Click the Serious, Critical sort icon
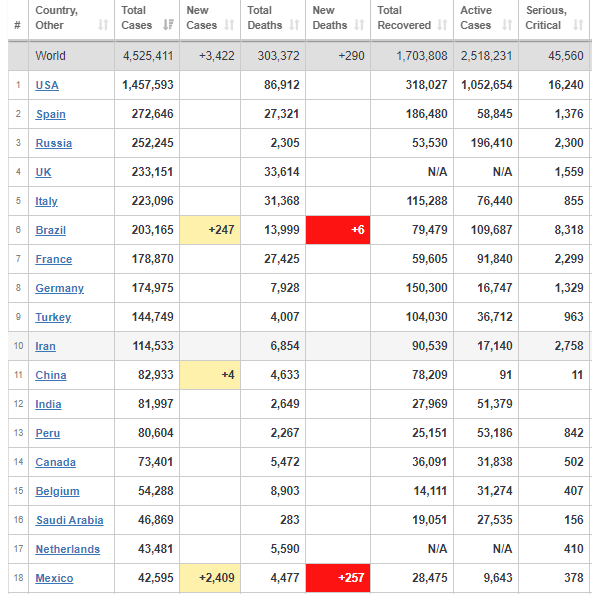592x594 pixels. [x=578, y=25]
